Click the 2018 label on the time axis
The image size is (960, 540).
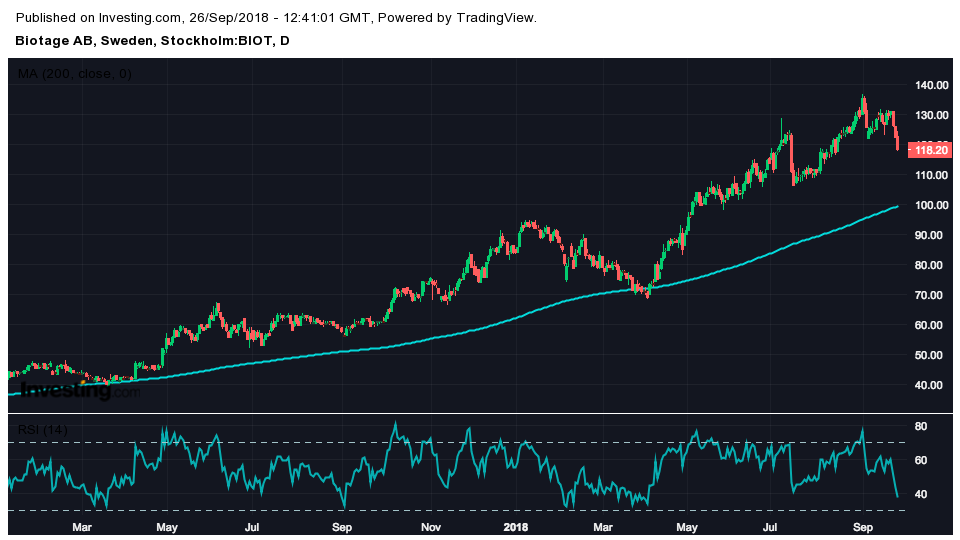[516, 527]
